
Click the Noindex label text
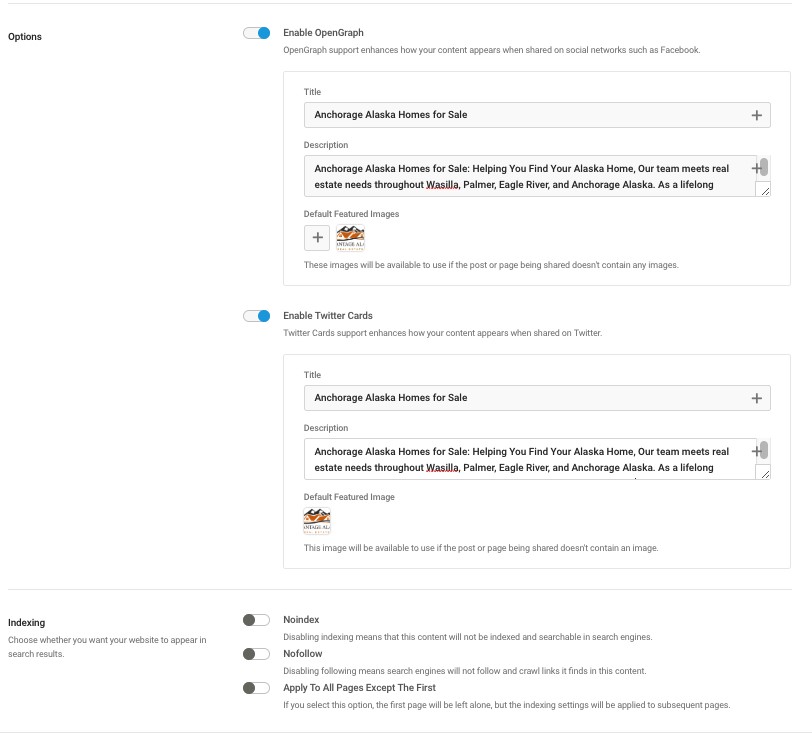pyautogui.click(x=301, y=620)
